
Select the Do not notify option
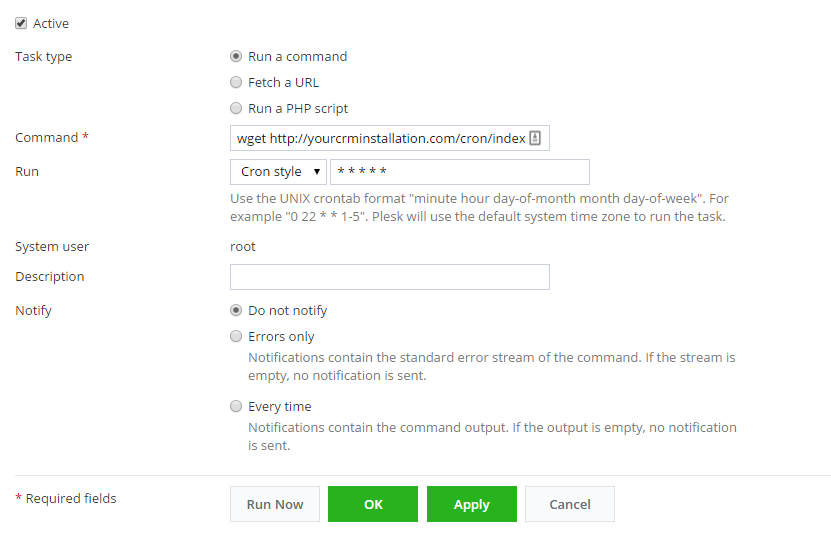[x=236, y=311]
